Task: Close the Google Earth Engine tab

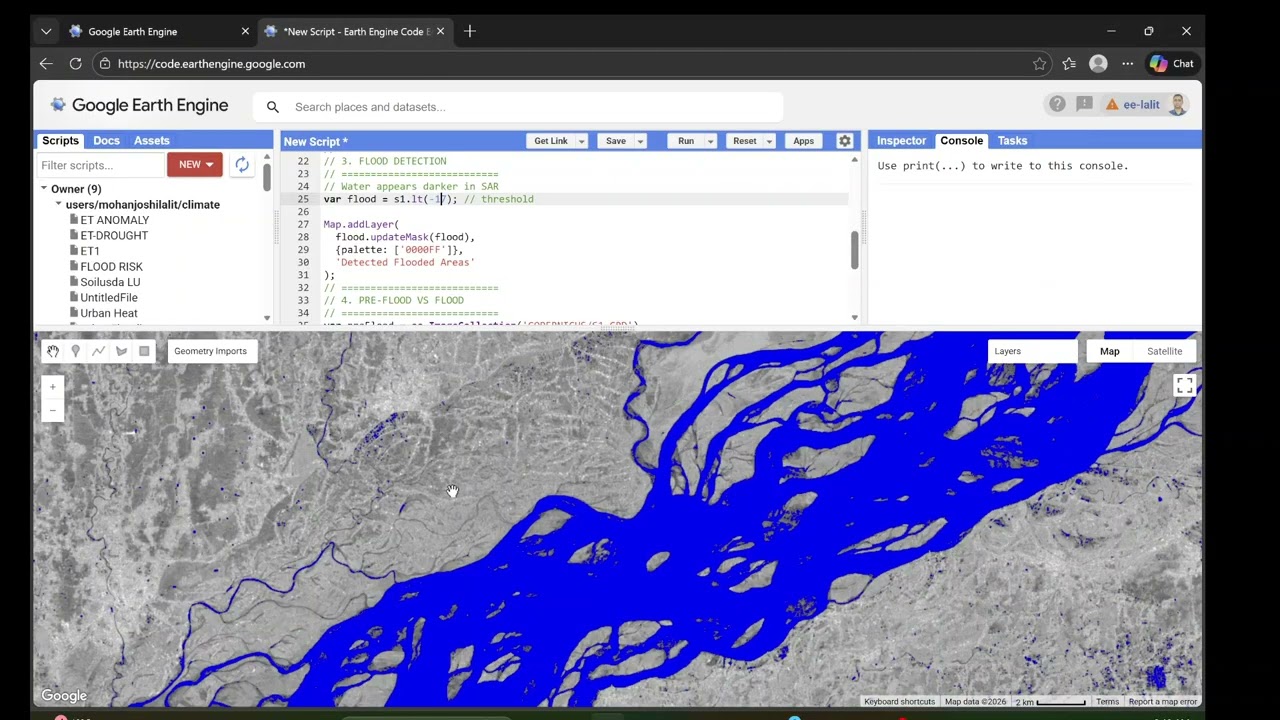Action: coord(245,31)
